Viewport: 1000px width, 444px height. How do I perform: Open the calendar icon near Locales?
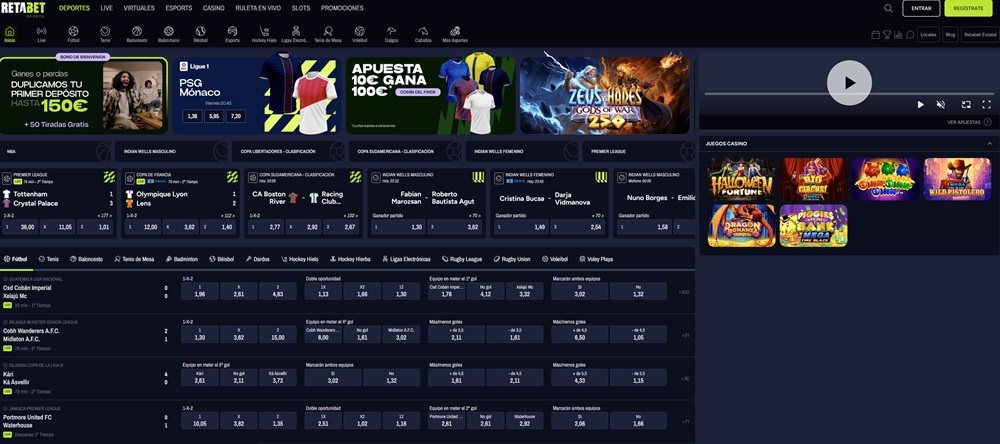coord(874,34)
